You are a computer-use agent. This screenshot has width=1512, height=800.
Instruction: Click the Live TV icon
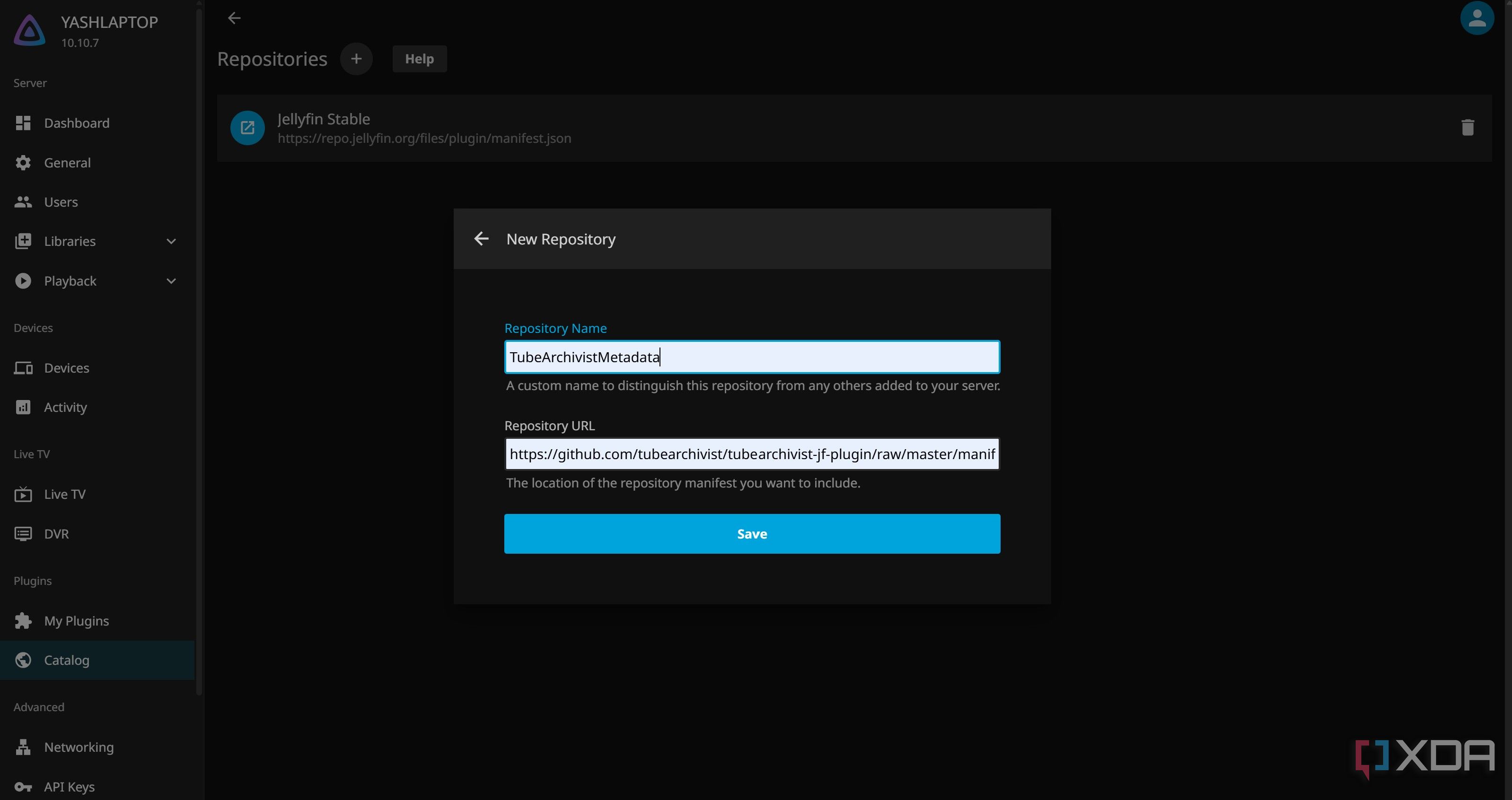[23, 494]
